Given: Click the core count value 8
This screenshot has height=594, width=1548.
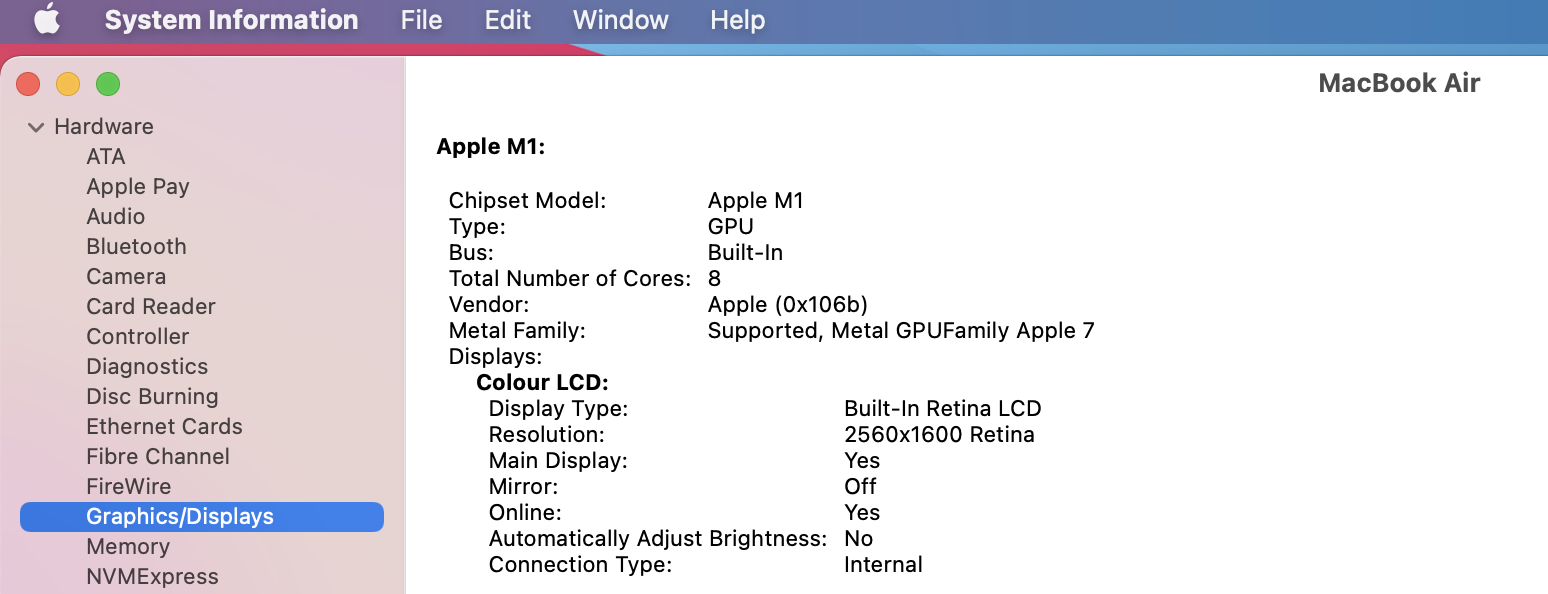Looking at the screenshot, I should click(714, 278).
